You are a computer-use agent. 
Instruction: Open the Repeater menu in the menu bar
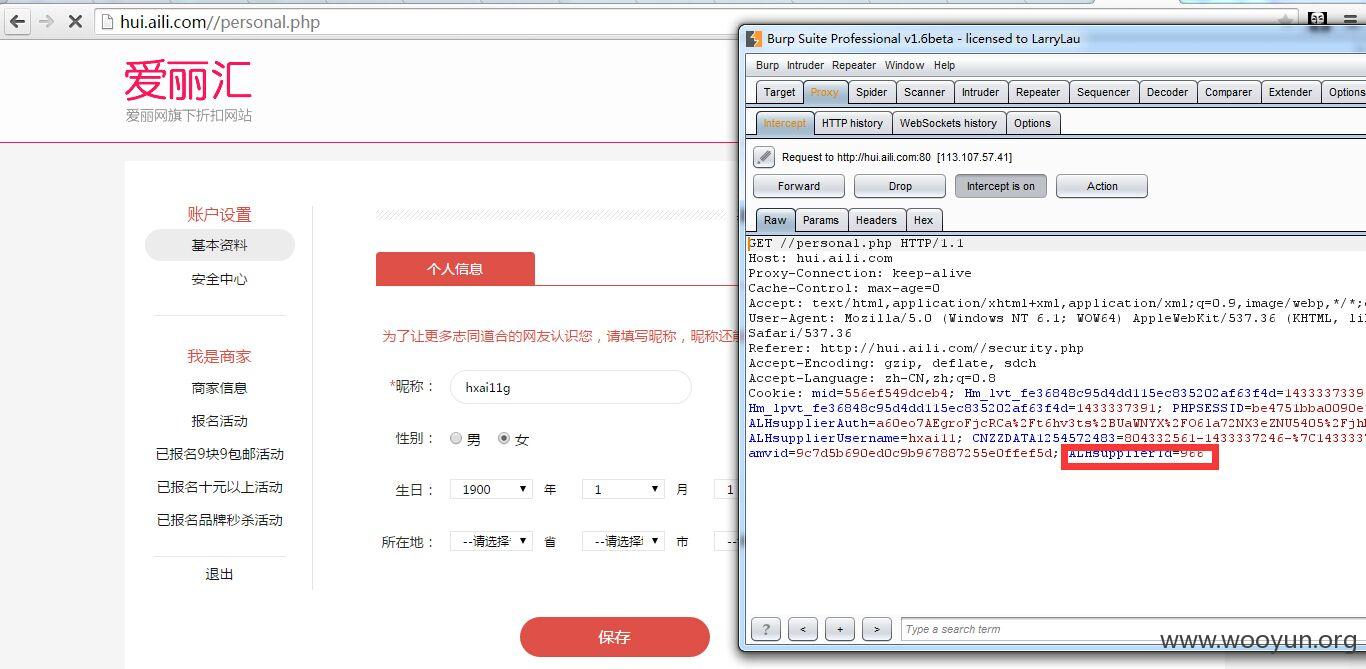pyautogui.click(x=853, y=65)
